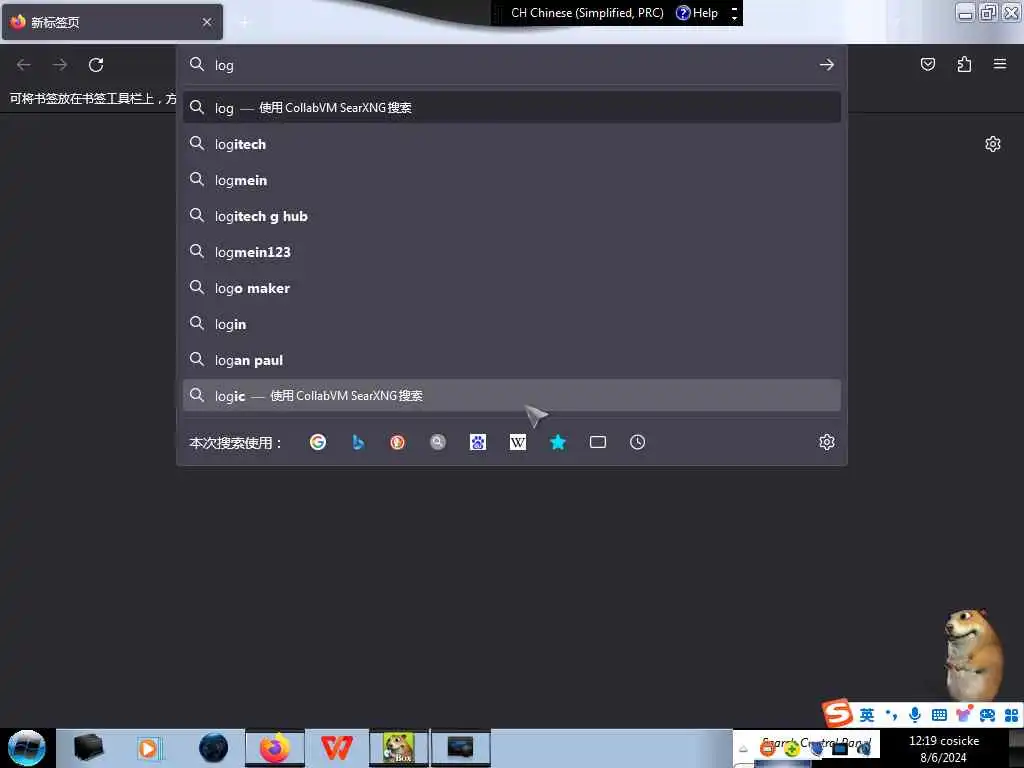
Task: Search with Bing engine icon
Action: point(358,442)
